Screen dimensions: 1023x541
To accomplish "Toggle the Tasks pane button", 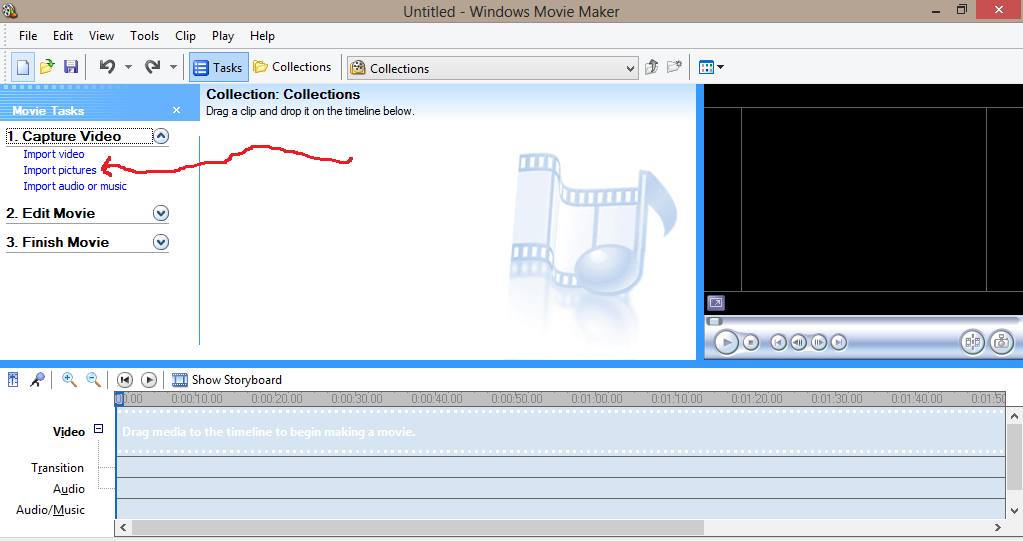I will (x=219, y=67).
